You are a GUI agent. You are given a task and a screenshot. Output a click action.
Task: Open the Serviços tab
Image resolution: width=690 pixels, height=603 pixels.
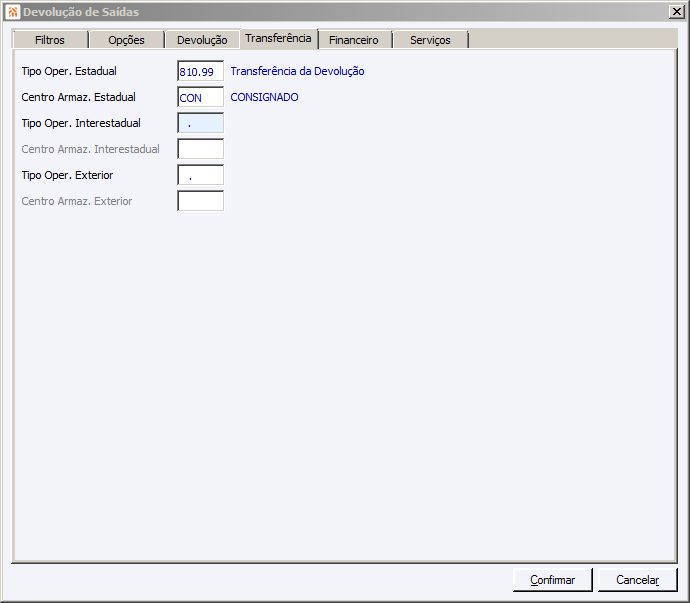click(430, 40)
